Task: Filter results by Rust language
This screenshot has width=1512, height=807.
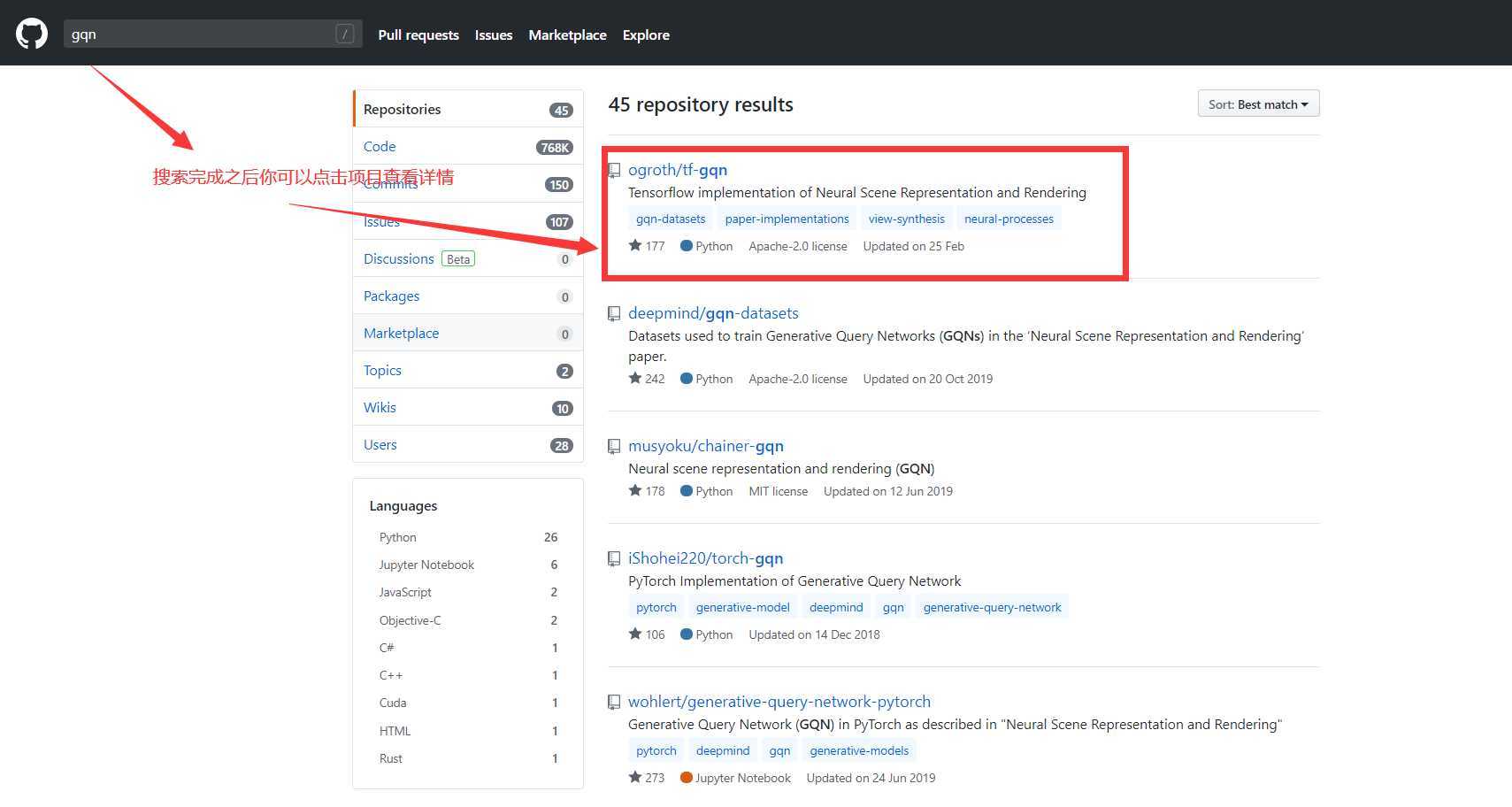Action: point(468,758)
